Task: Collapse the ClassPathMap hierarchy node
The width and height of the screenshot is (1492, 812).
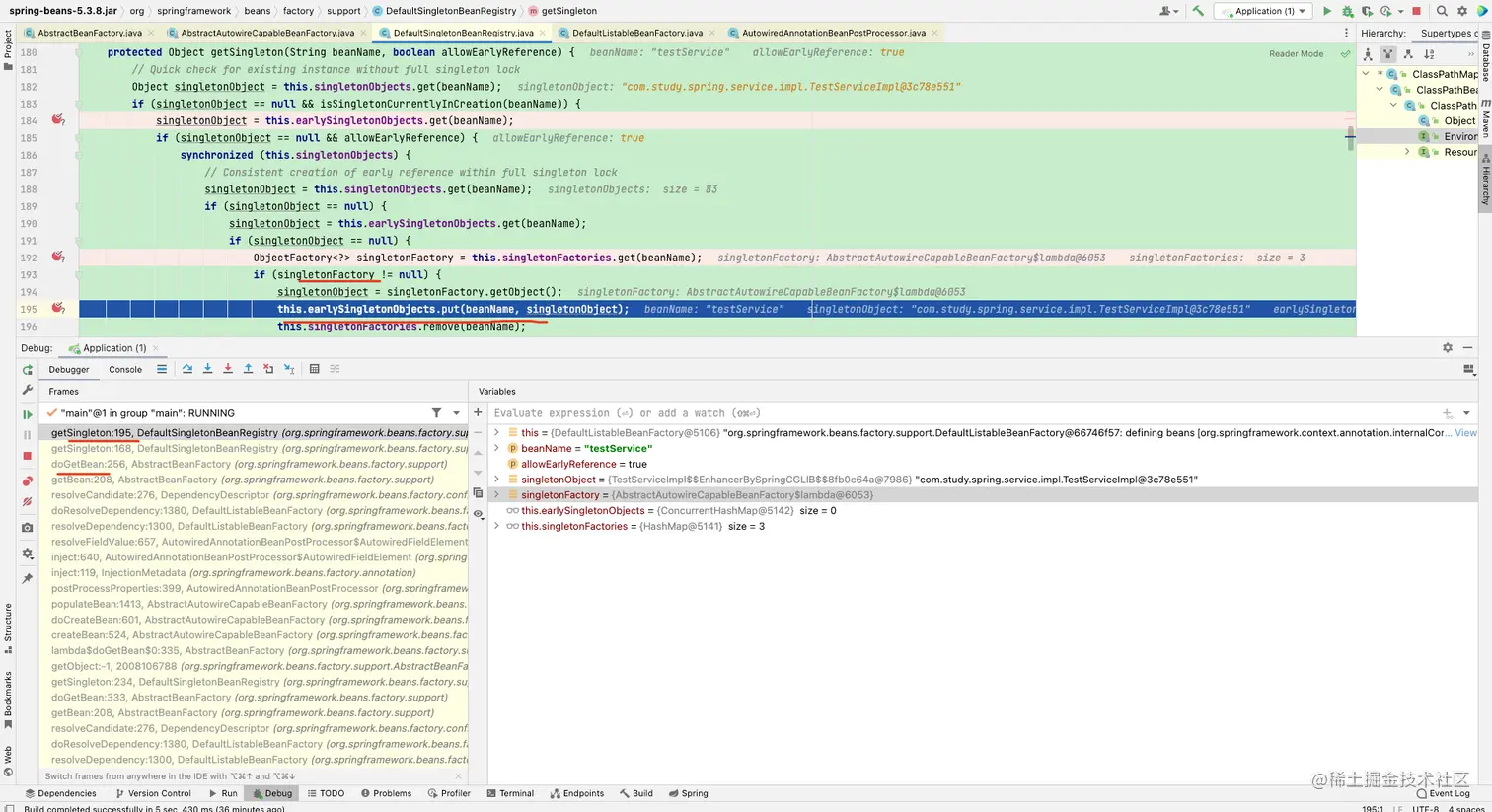Action: [1366, 74]
